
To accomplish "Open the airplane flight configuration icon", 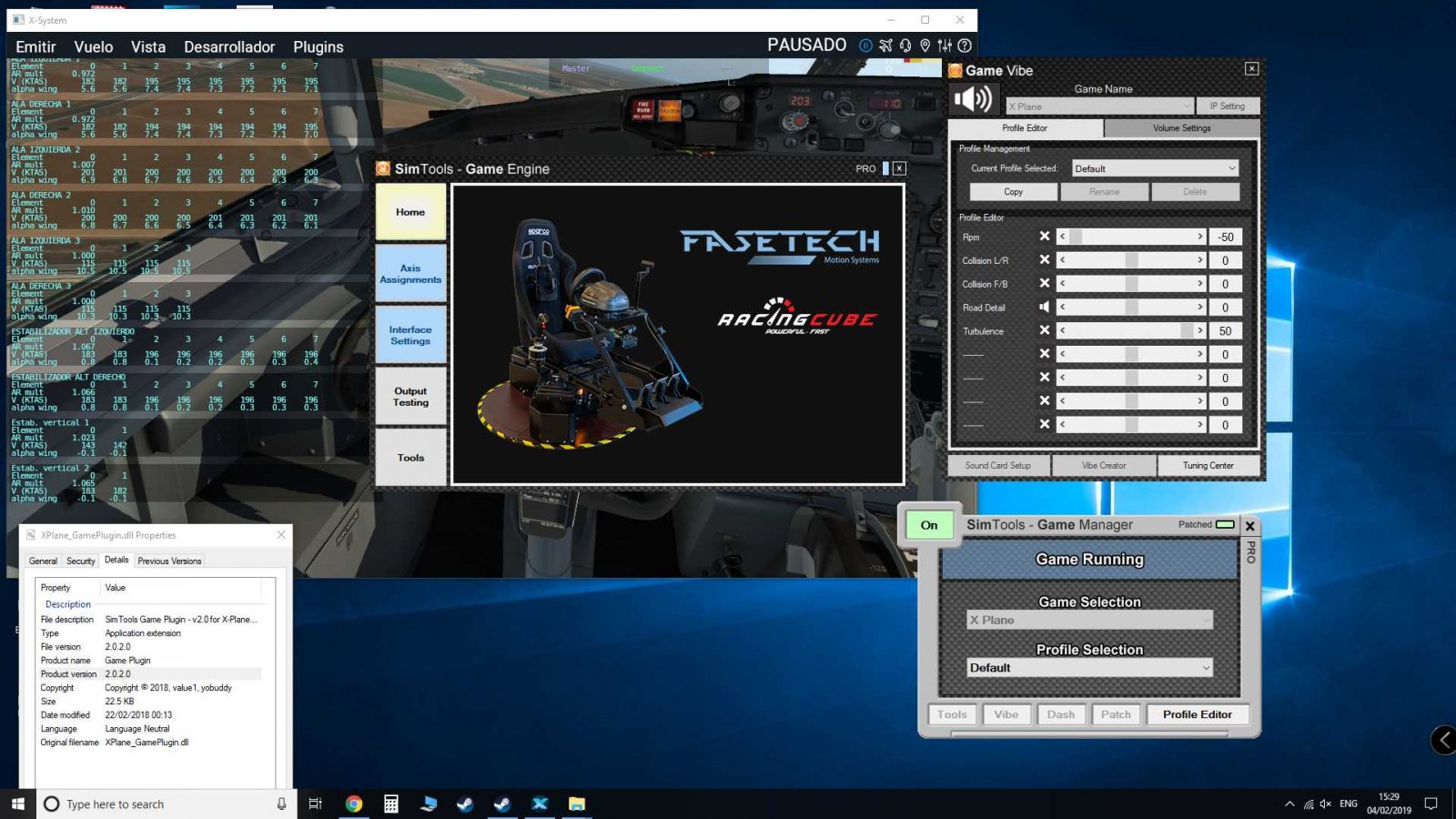I will 885,45.
